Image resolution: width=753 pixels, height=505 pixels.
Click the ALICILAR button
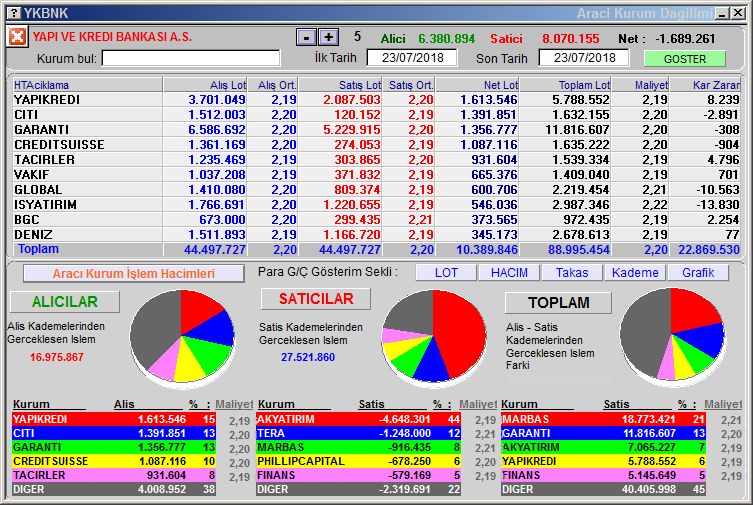[65, 302]
